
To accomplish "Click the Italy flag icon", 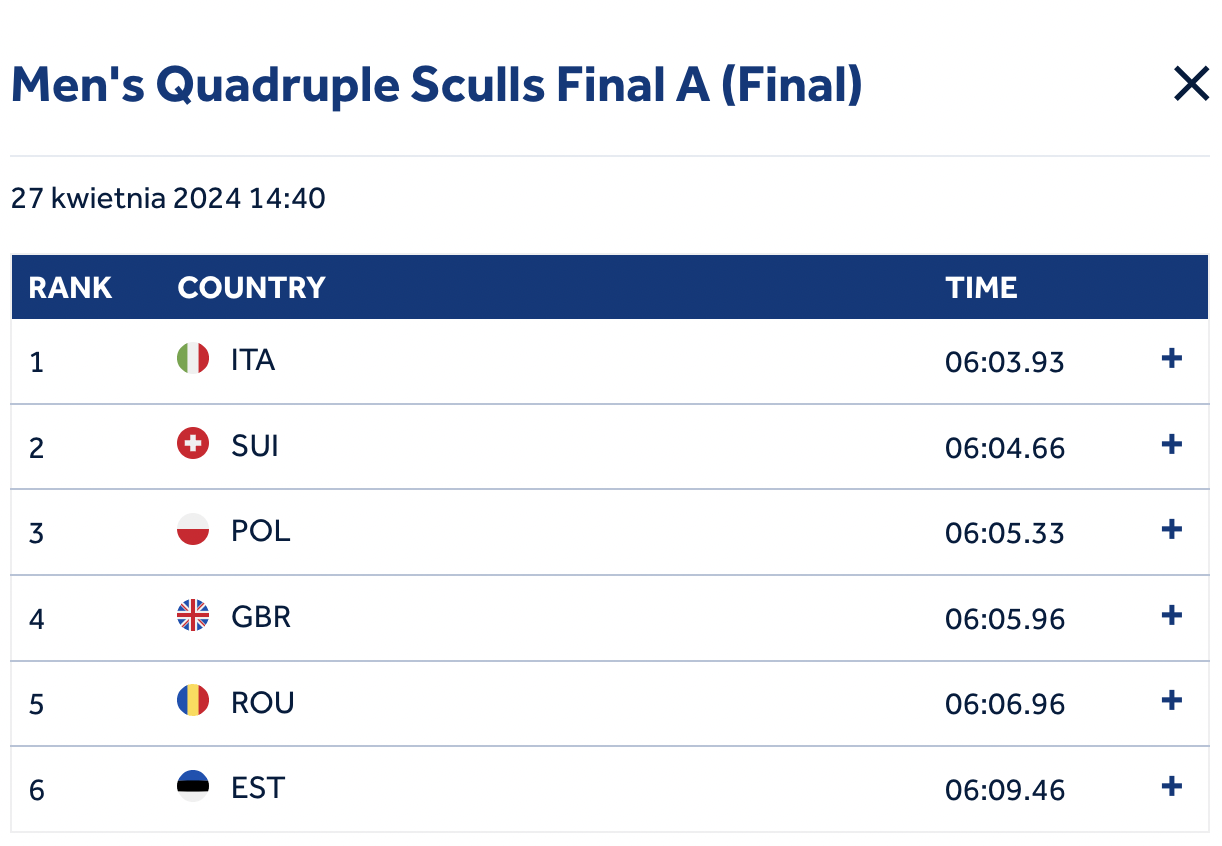I will [x=193, y=358].
